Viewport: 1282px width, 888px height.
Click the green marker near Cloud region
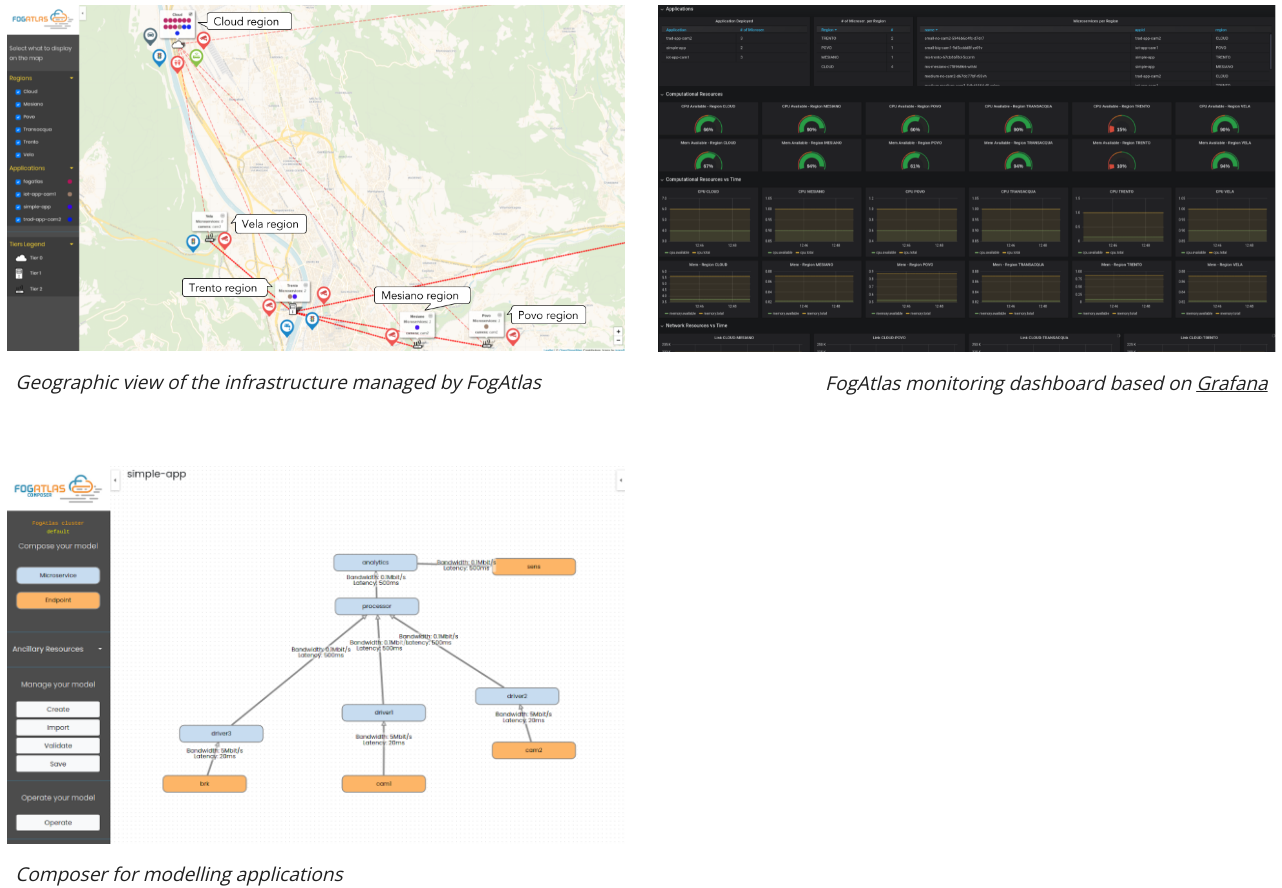pos(196,57)
